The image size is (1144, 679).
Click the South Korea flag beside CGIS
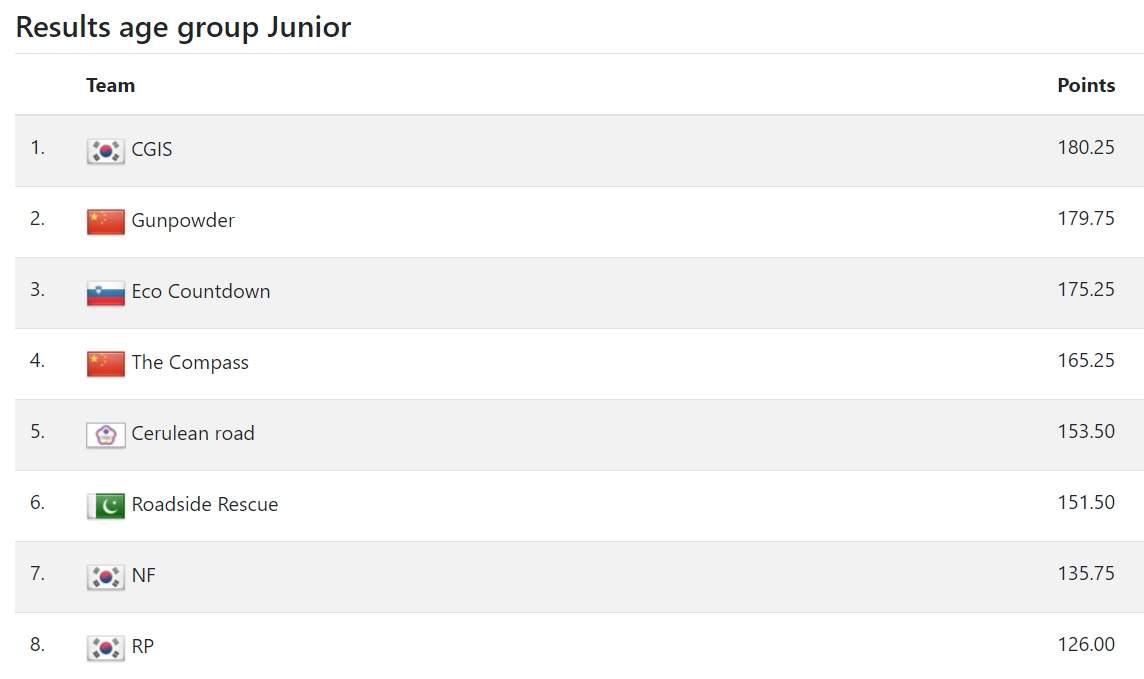(106, 151)
